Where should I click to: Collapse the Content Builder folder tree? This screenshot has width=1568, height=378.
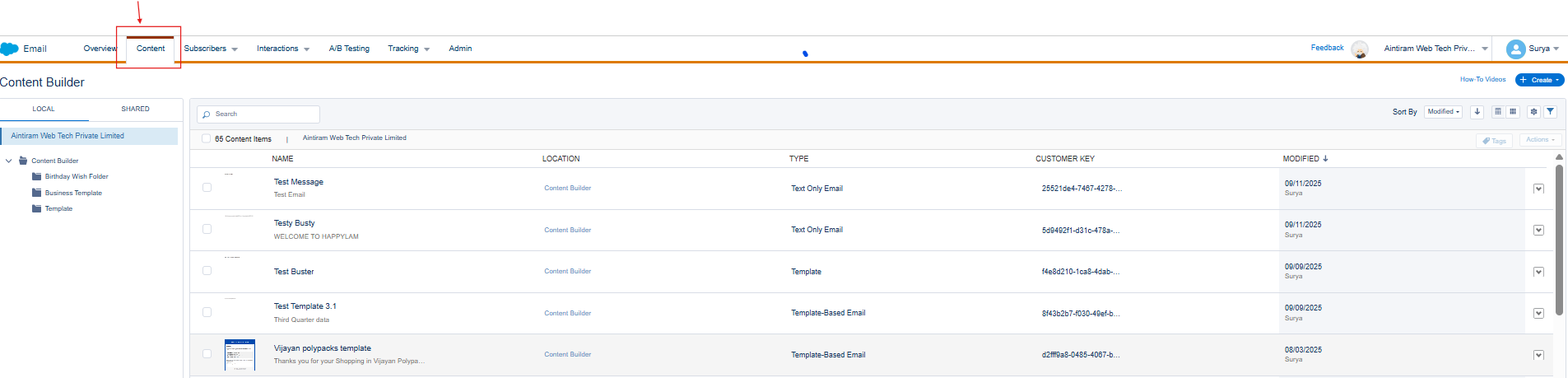(x=9, y=161)
